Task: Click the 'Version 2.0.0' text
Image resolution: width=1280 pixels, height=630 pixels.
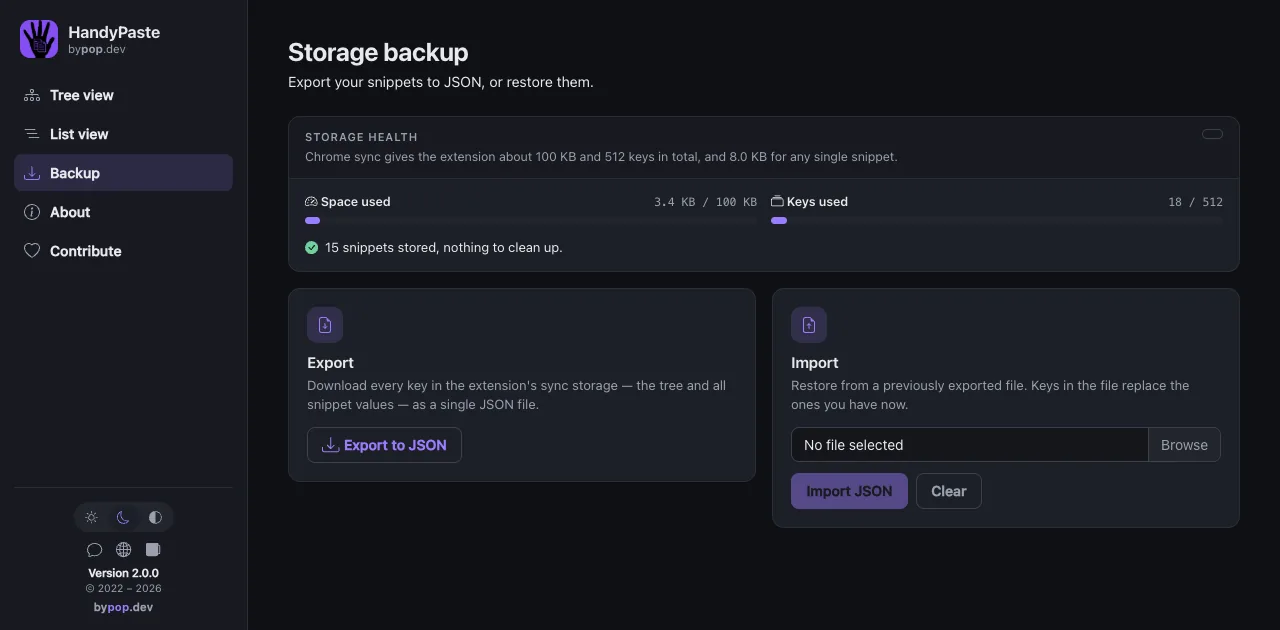Action: [x=123, y=573]
